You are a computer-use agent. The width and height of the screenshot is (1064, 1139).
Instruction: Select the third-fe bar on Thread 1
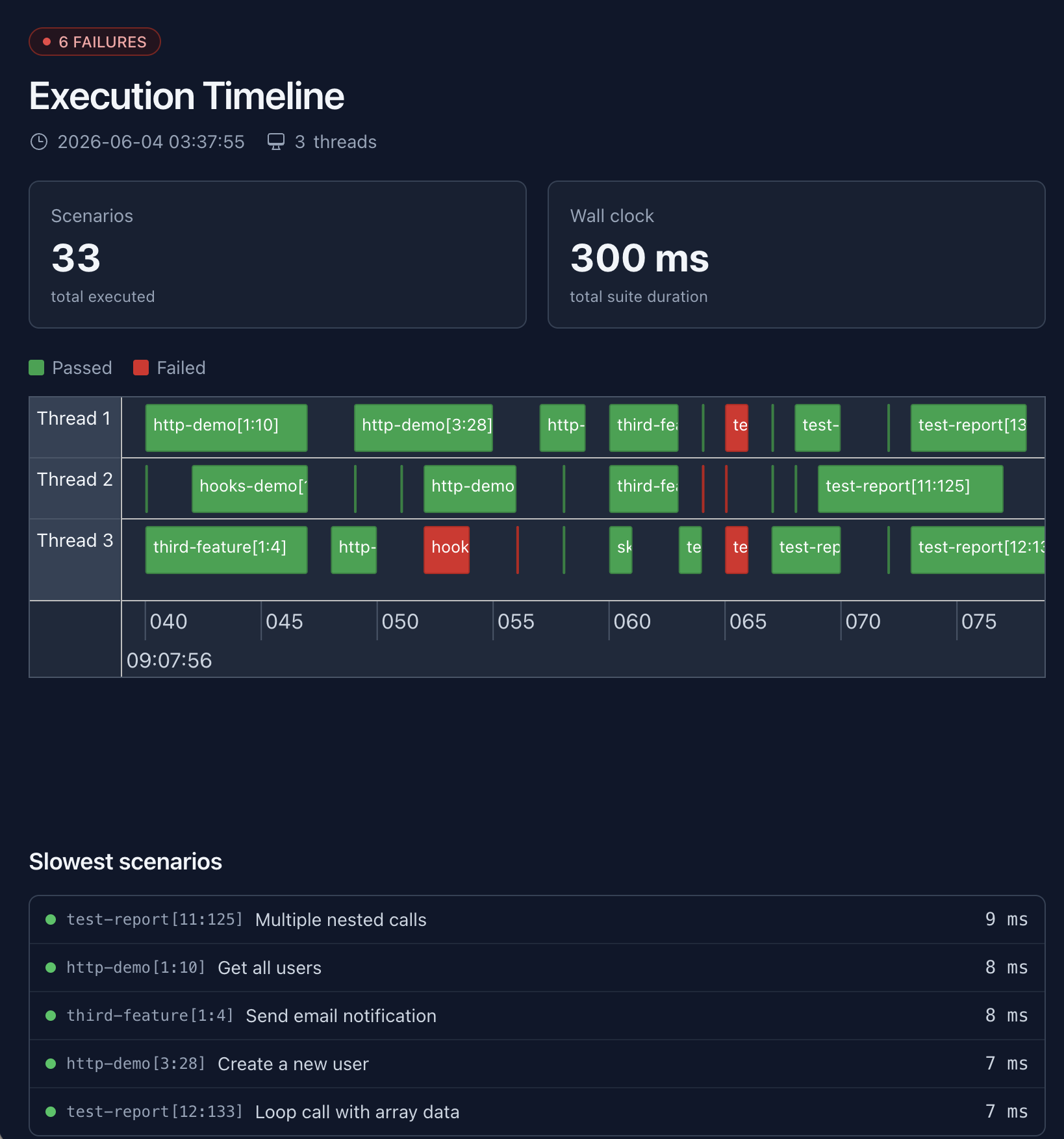pyautogui.click(x=644, y=427)
